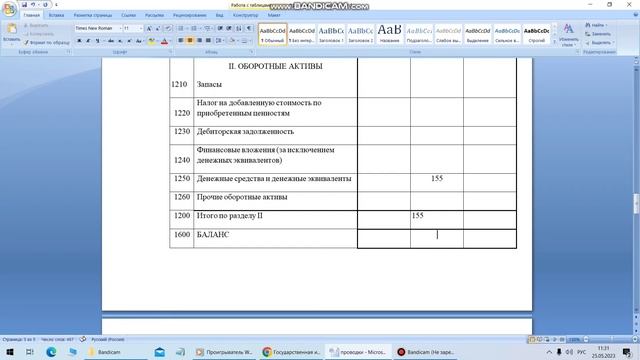
Task: Click the table cell containing 155 in row 1250
Action: 437,182
